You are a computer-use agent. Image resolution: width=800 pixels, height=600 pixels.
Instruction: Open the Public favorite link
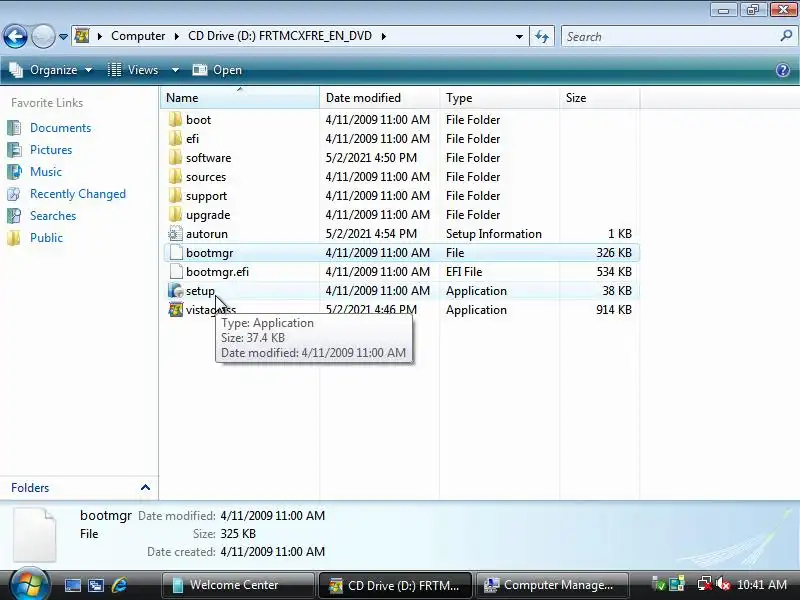click(46, 238)
